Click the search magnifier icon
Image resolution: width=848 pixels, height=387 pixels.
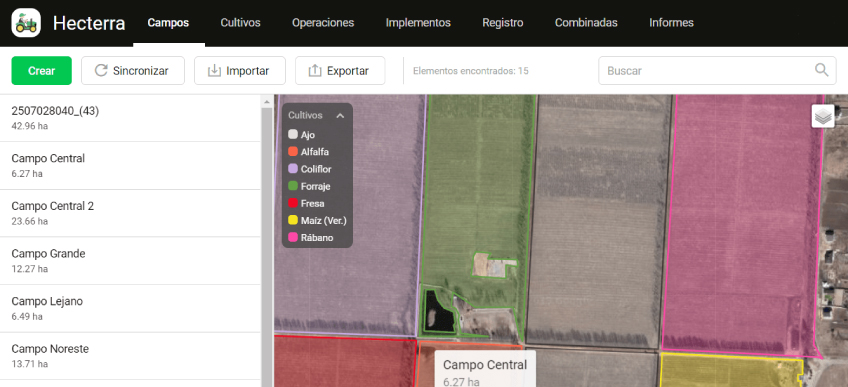click(822, 70)
